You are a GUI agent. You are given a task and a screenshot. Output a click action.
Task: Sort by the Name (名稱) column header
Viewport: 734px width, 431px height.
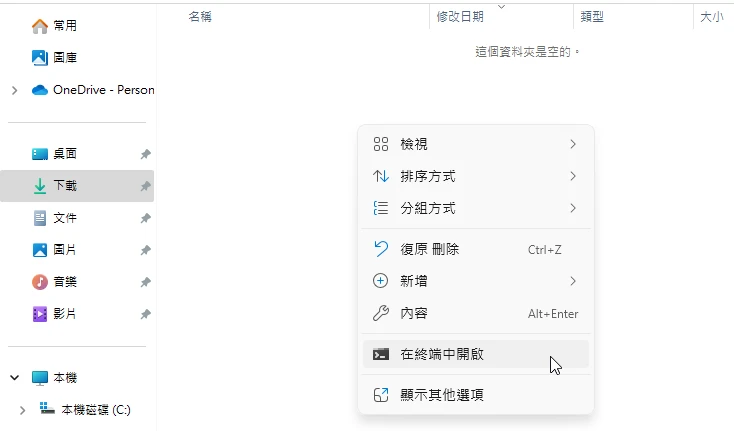(200, 17)
